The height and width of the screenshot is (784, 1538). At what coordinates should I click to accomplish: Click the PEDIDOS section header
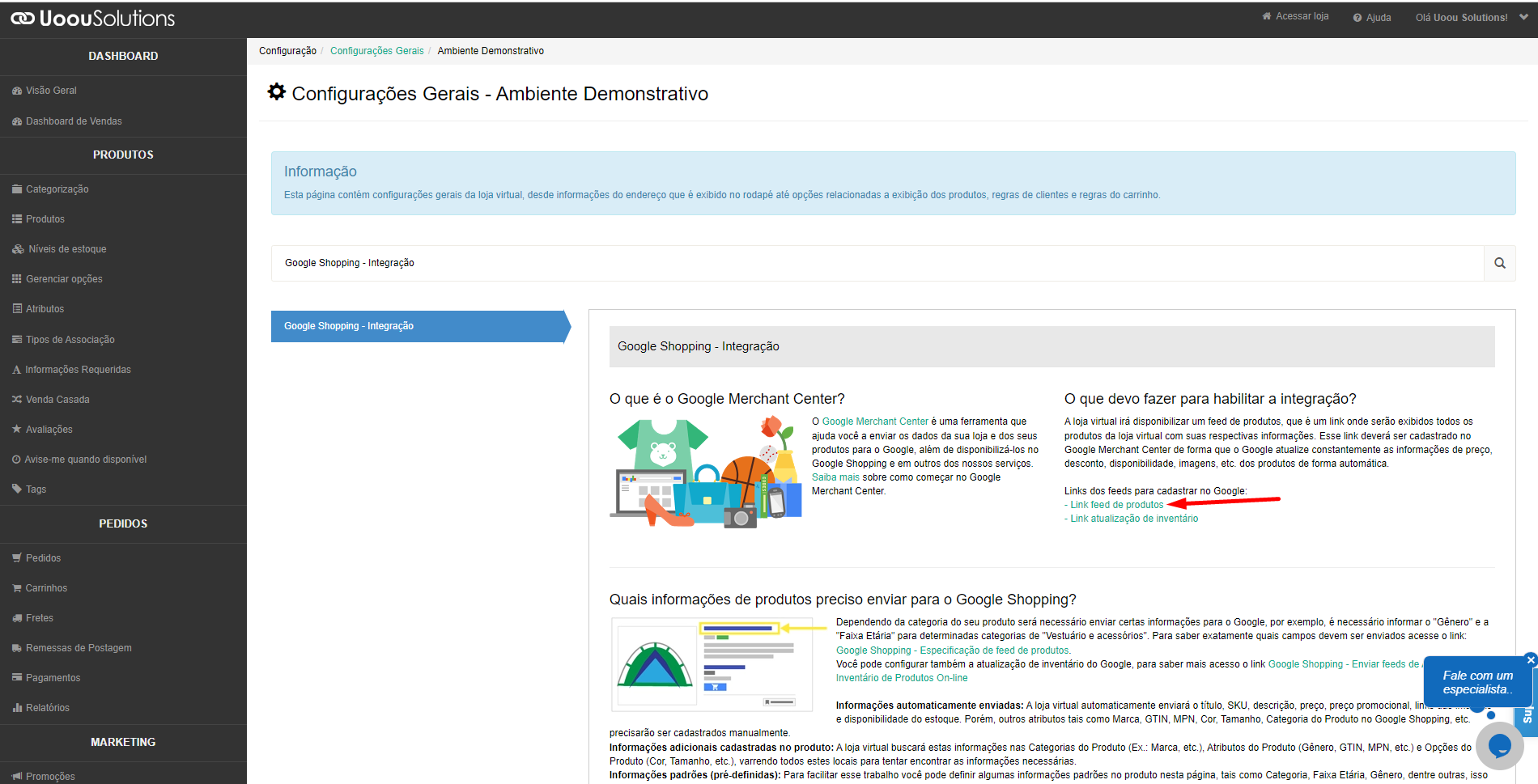(x=123, y=523)
